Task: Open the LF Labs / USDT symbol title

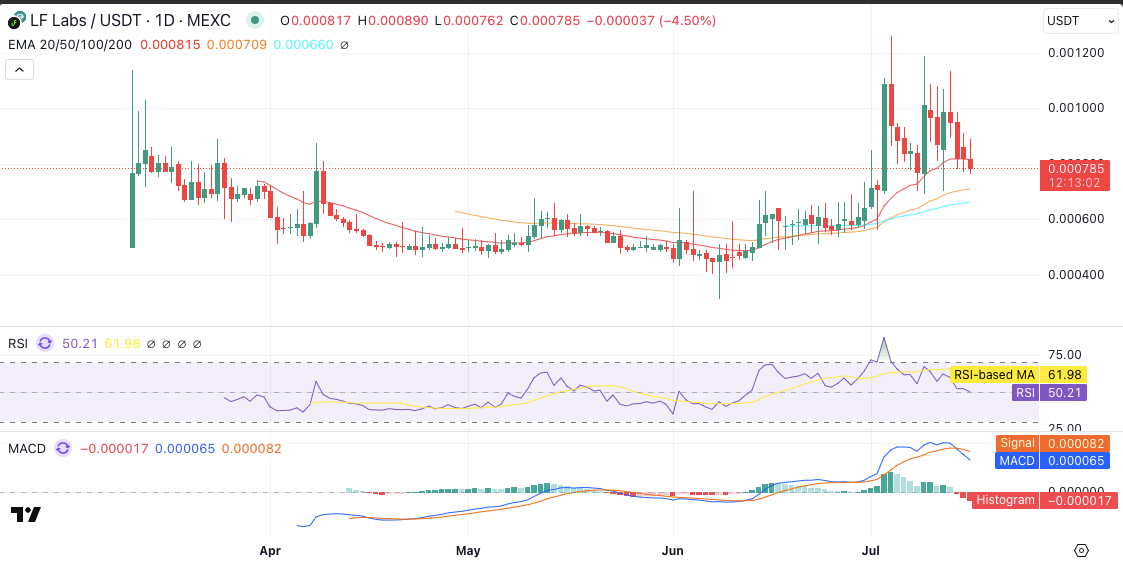Action: point(132,20)
